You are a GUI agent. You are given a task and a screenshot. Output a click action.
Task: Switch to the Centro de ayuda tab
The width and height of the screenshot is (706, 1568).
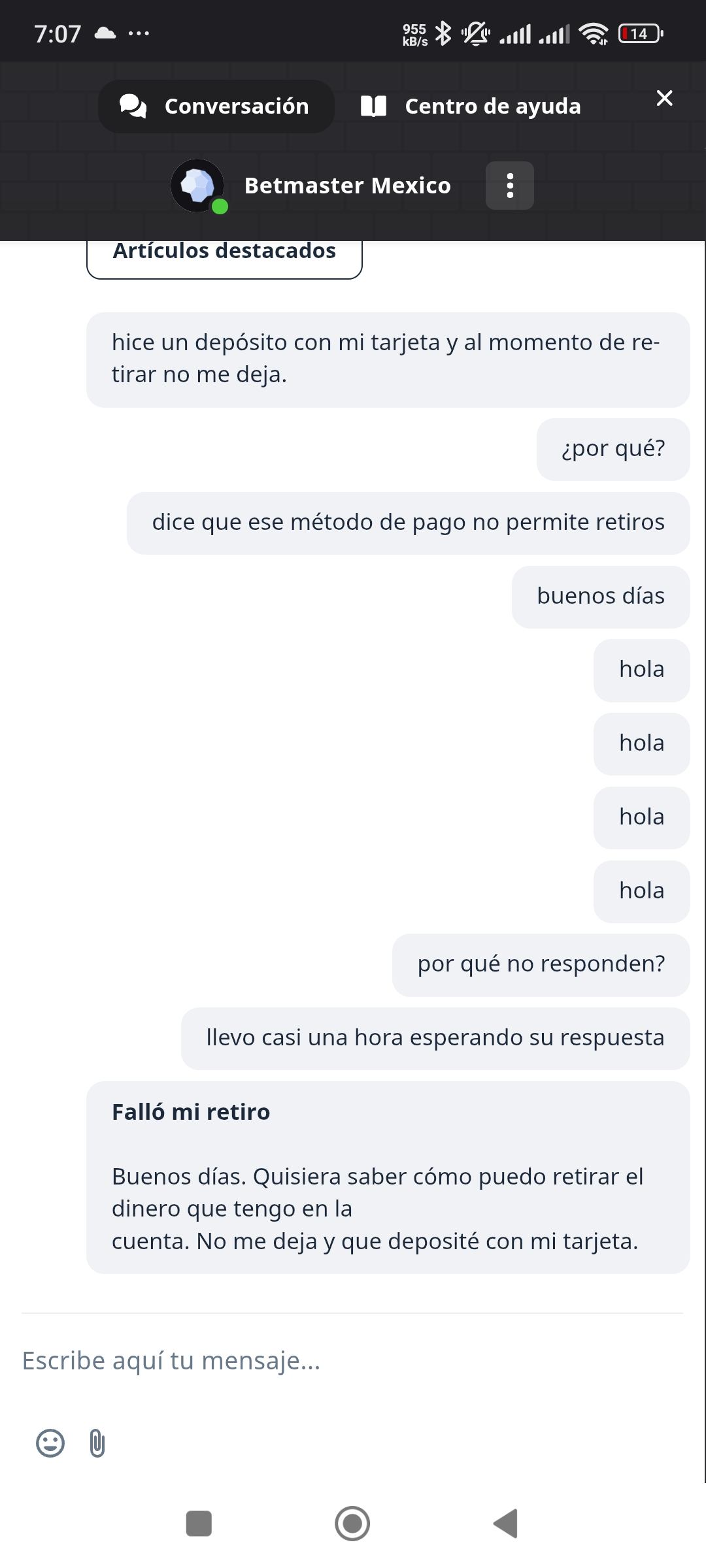[x=471, y=106]
